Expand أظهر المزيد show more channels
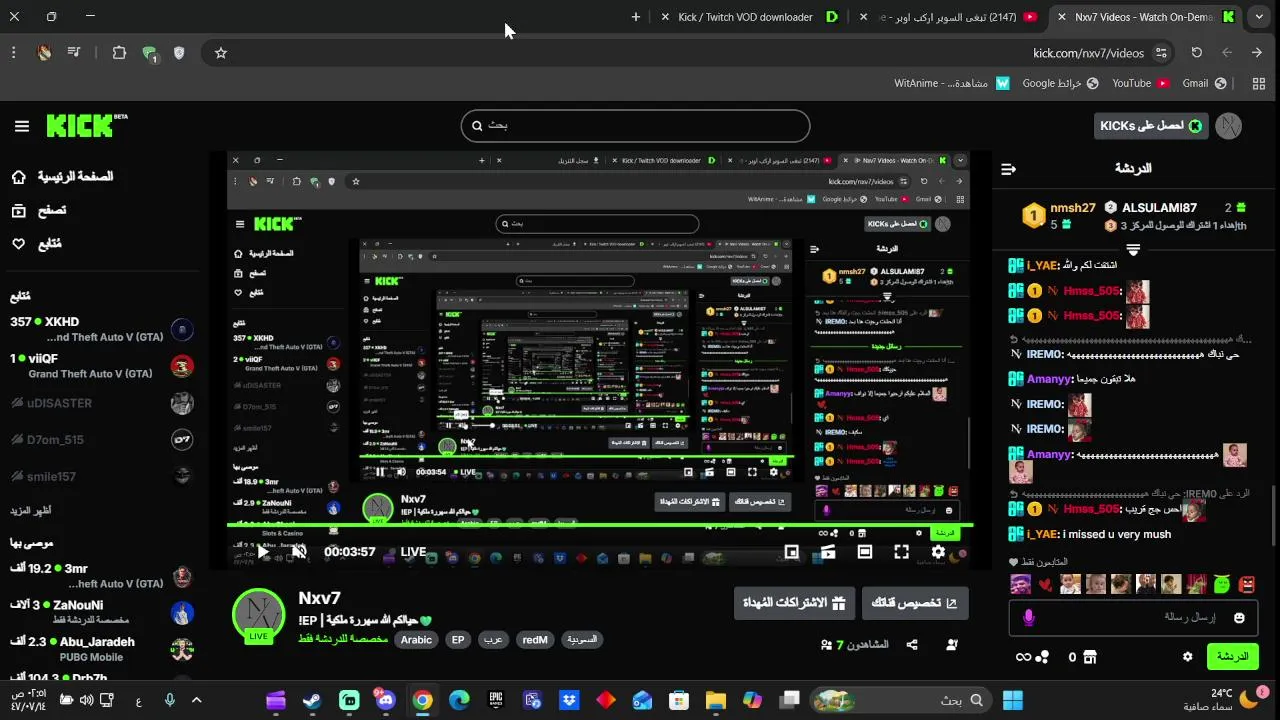Screen dimensions: 1280x720 click(x=31, y=511)
